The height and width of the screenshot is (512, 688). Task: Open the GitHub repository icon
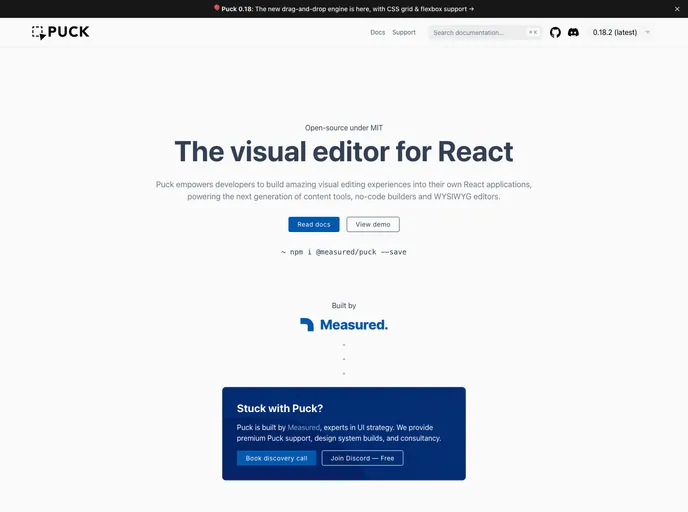(555, 32)
